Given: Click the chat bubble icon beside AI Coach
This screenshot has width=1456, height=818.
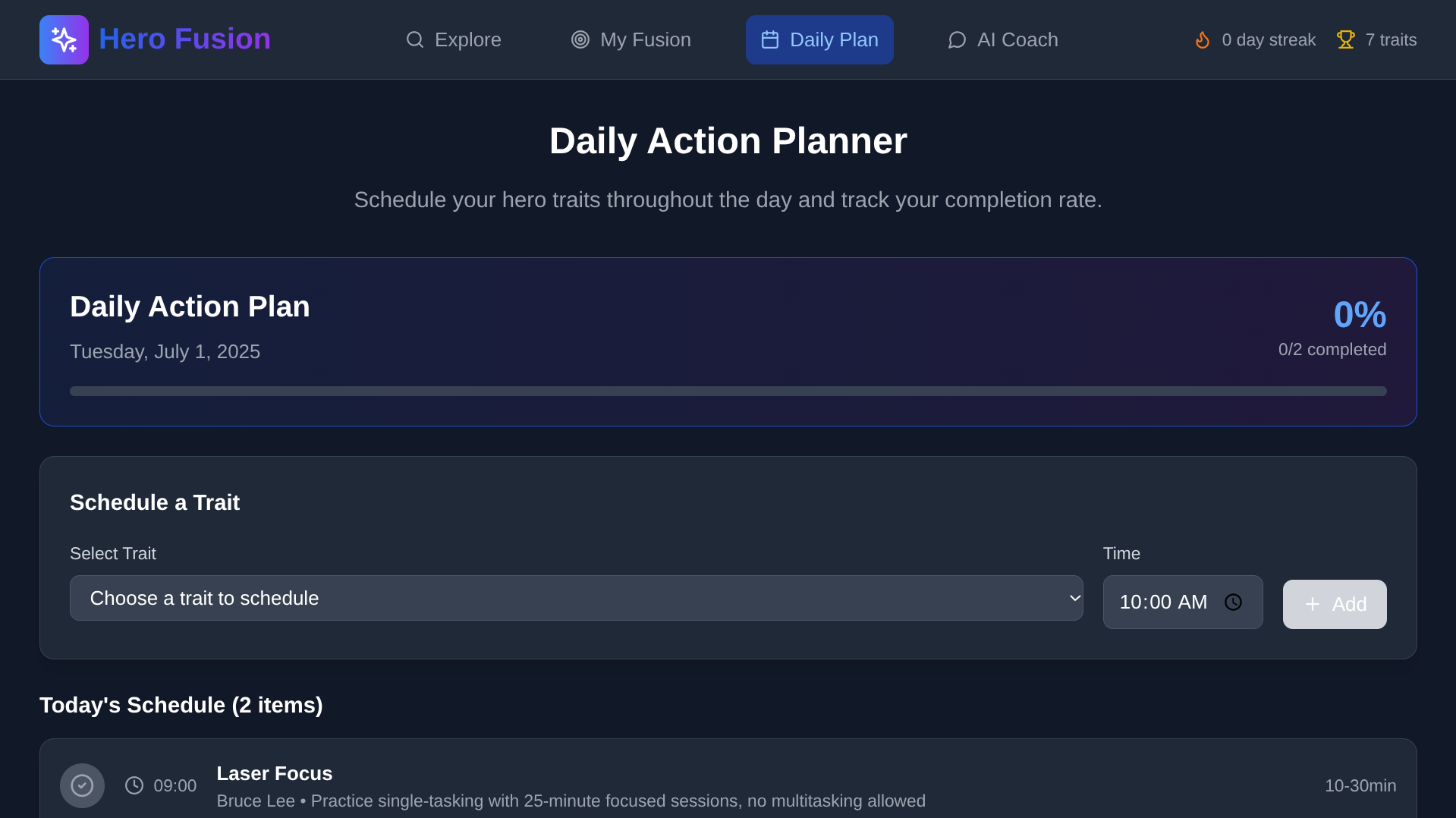Looking at the screenshot, I should 957,39.
